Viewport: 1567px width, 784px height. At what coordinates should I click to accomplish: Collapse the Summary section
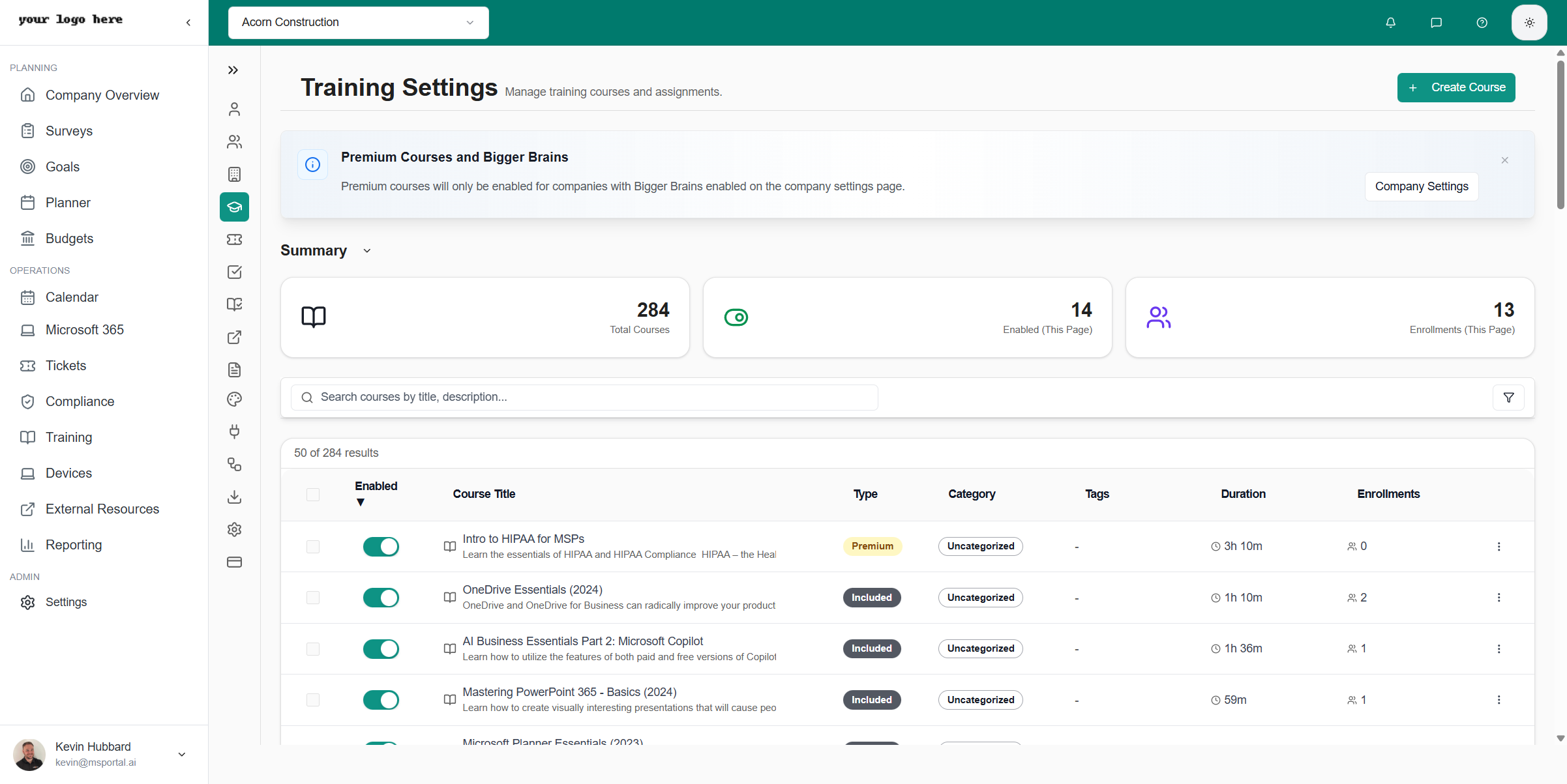pos(366,250)
